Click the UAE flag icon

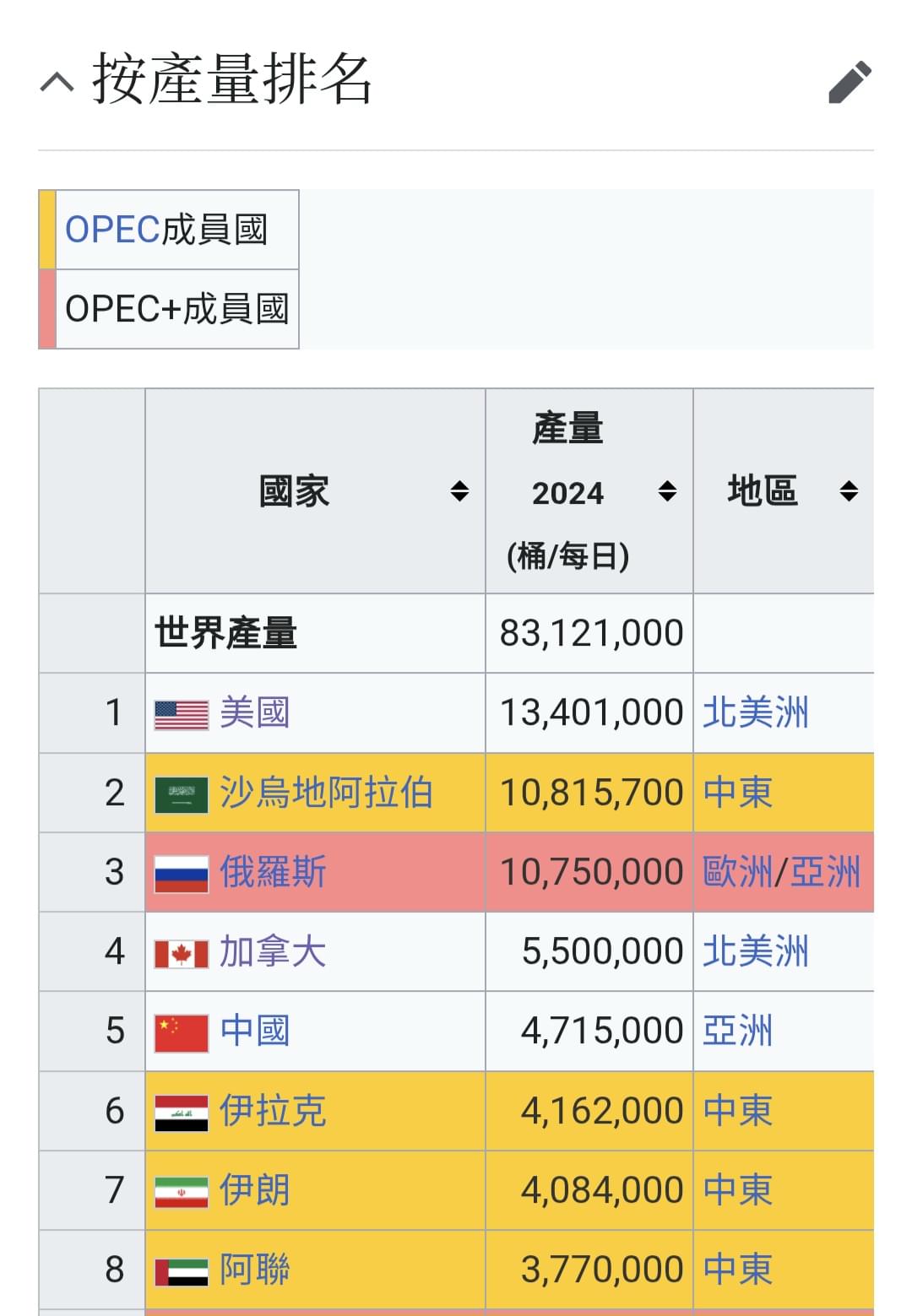[182, 1271]
